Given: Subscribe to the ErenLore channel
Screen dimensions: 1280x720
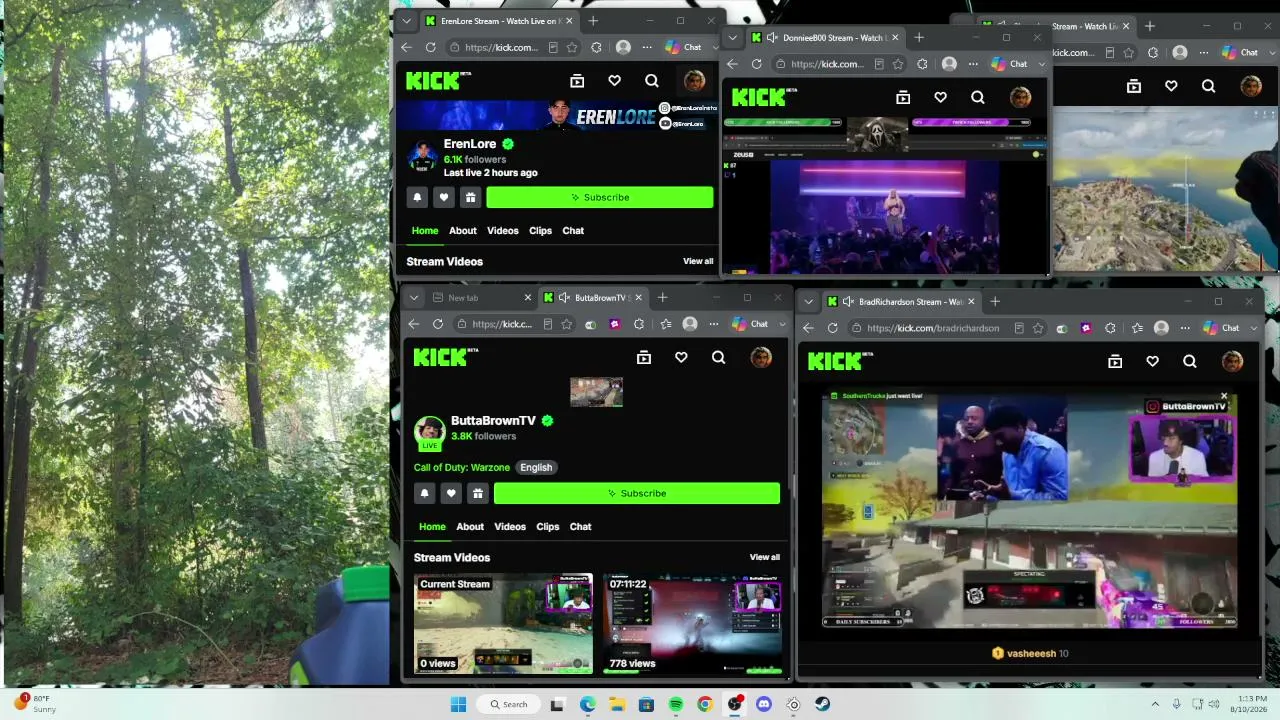Looking at the screenshot, I should point(600,198).
